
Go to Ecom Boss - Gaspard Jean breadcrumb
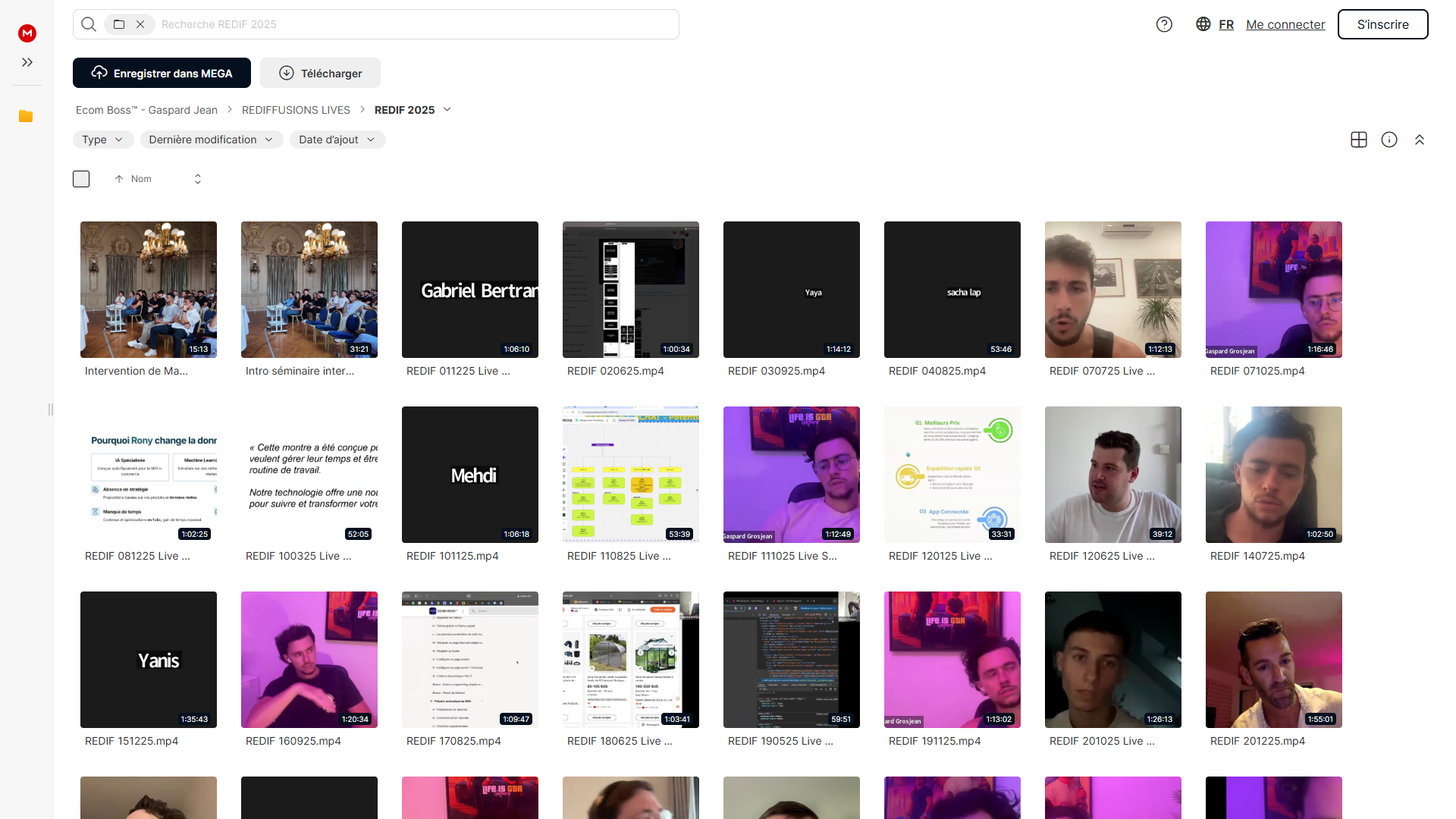(x=146, y=110)
